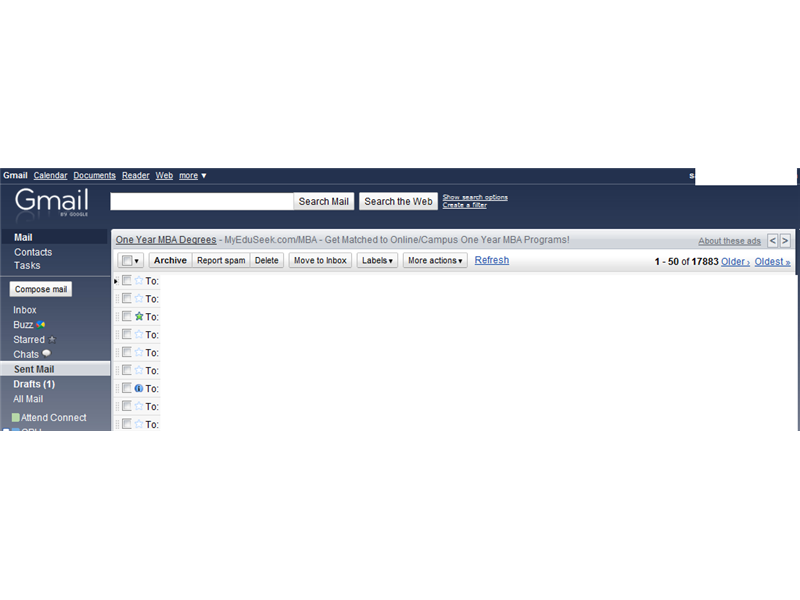800x600 pixels.
Task: Open the One Year MBA Degrees ad
Action: (x=166, y=240)
